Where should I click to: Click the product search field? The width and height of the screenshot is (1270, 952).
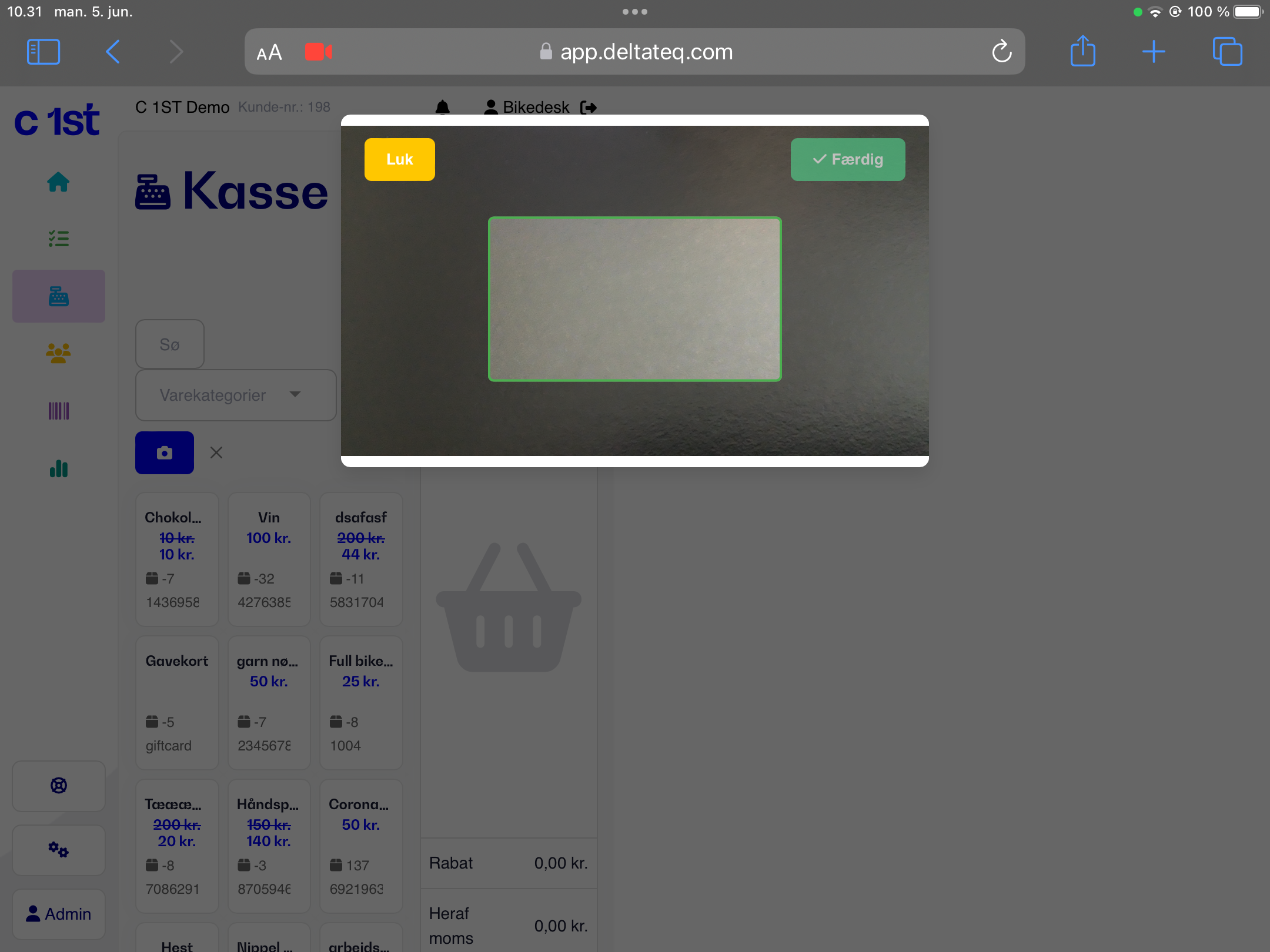pyautogui.click(x=170, y=344)
